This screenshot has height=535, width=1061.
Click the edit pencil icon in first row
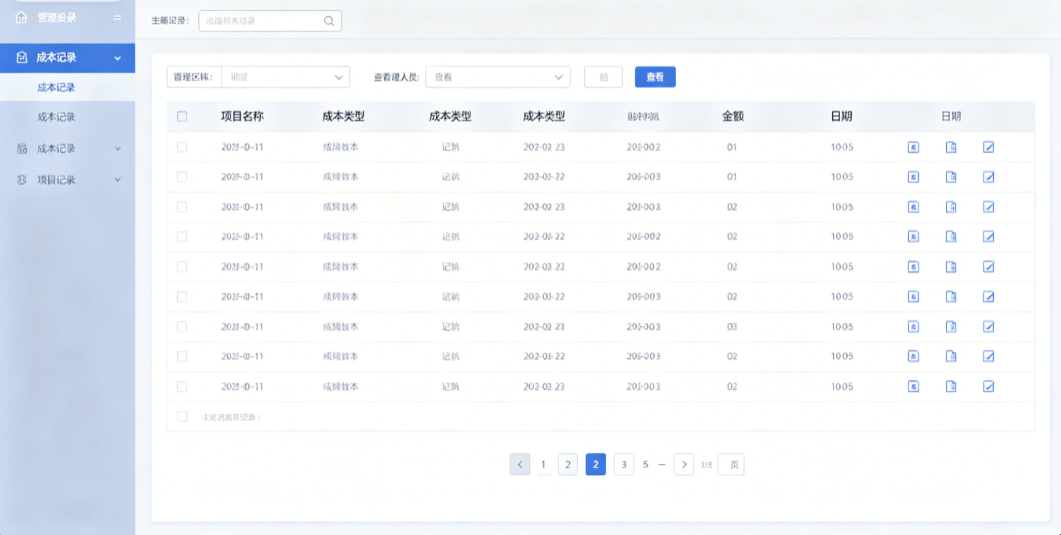(989, 147)
